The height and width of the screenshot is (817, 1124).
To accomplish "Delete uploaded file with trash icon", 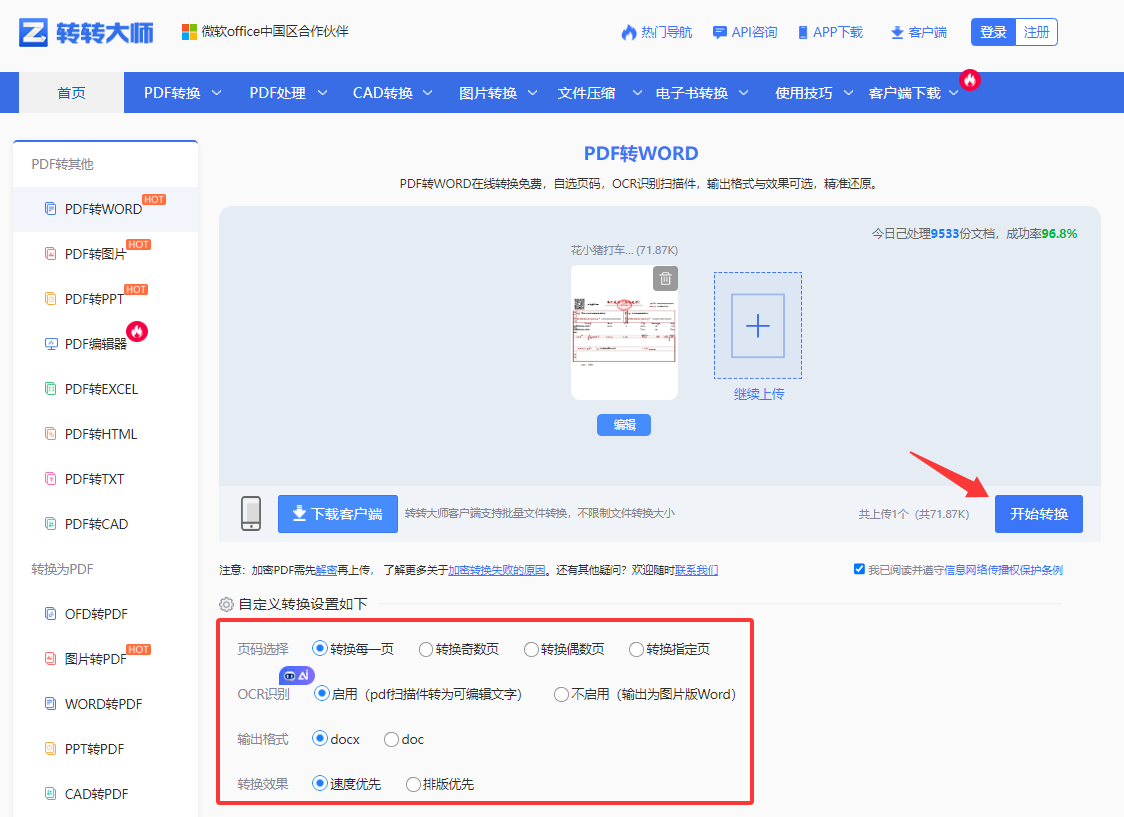I will point(665,278).
